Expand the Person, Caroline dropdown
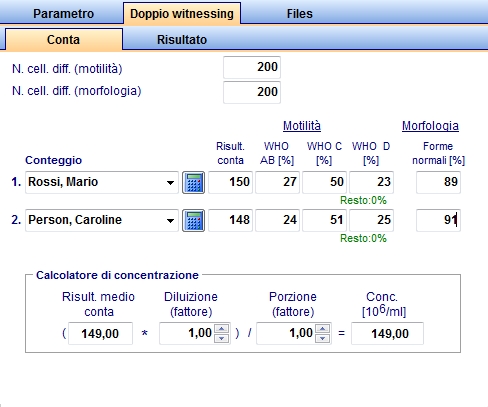The height and width of the screenshot is (407, 488). click(170, 221)
